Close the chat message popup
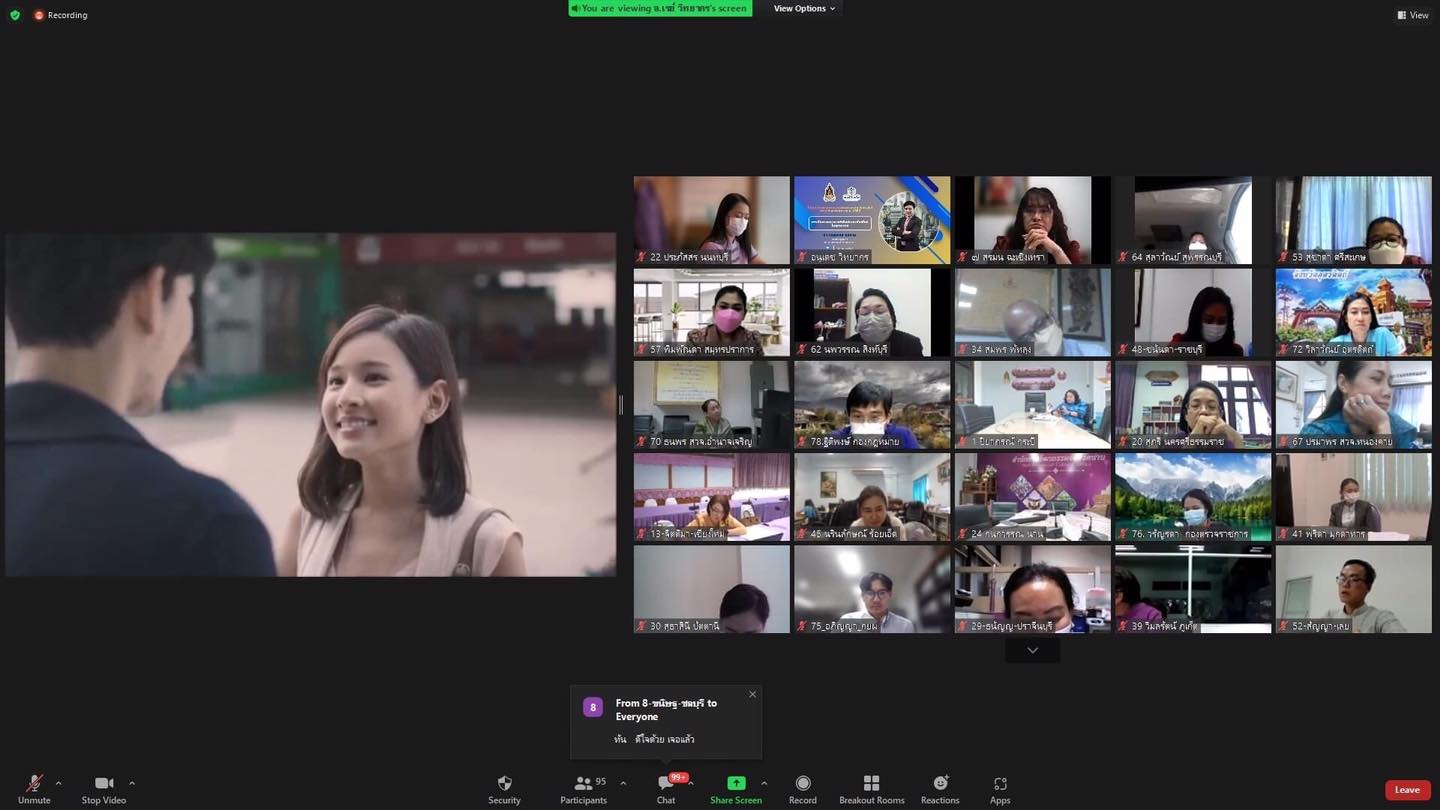This screenshot has width=1440, height=810. 752,694
